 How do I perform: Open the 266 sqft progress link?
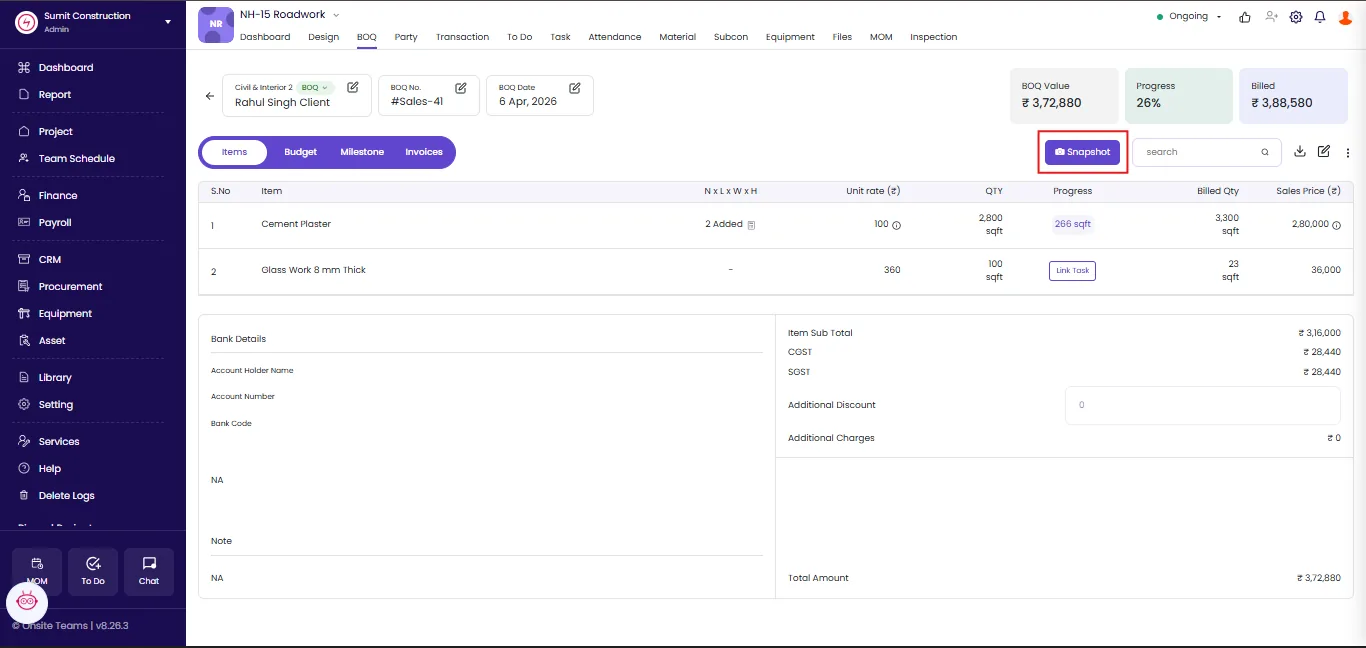tap(1072, 224)
